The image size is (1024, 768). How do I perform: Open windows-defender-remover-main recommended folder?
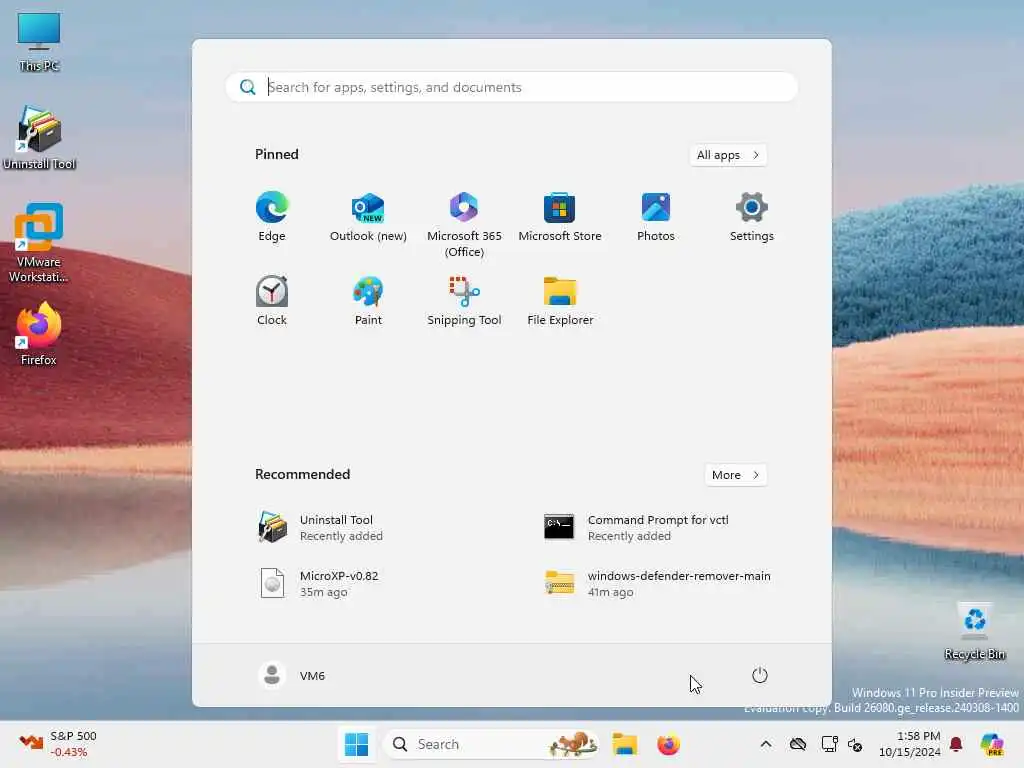point(656,583)
